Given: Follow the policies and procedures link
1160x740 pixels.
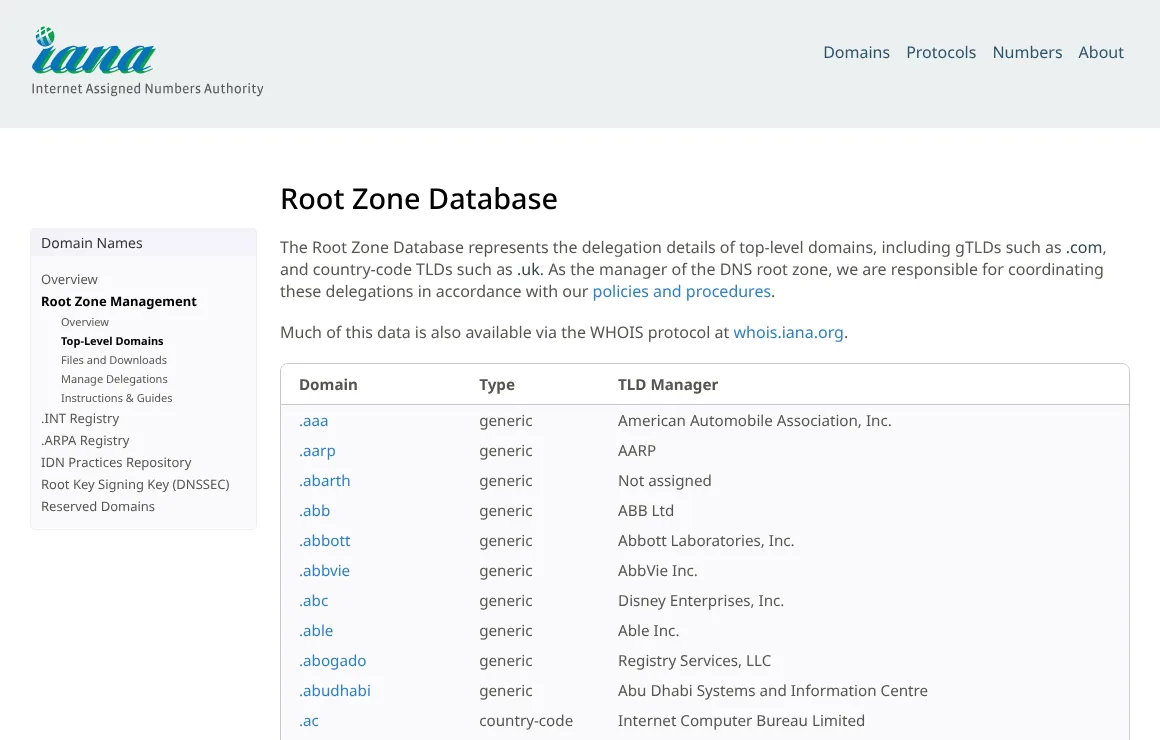Looking at the screenshot, I should click(x=681, y=292).
